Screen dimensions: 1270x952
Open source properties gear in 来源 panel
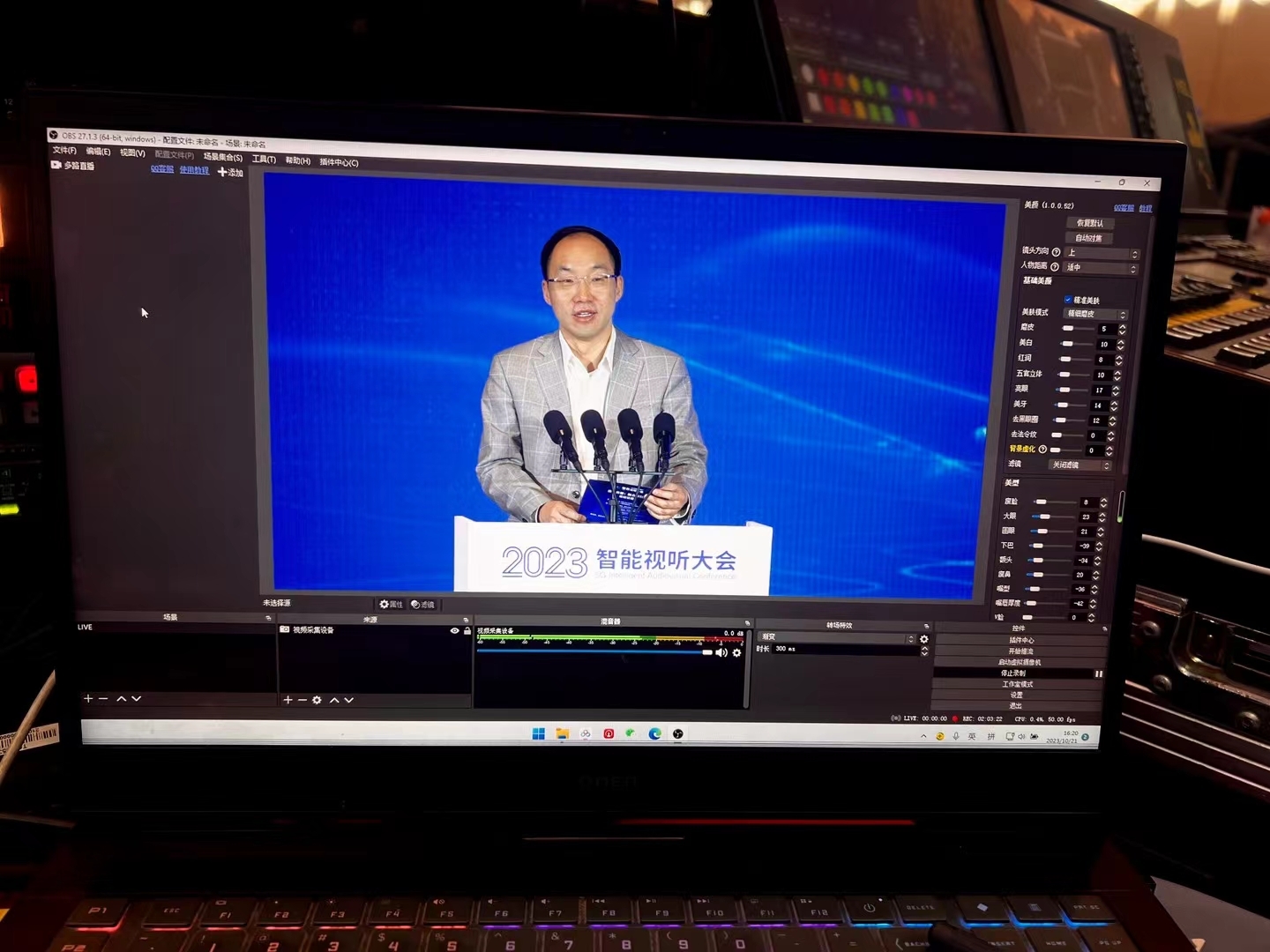pos(317,700)
